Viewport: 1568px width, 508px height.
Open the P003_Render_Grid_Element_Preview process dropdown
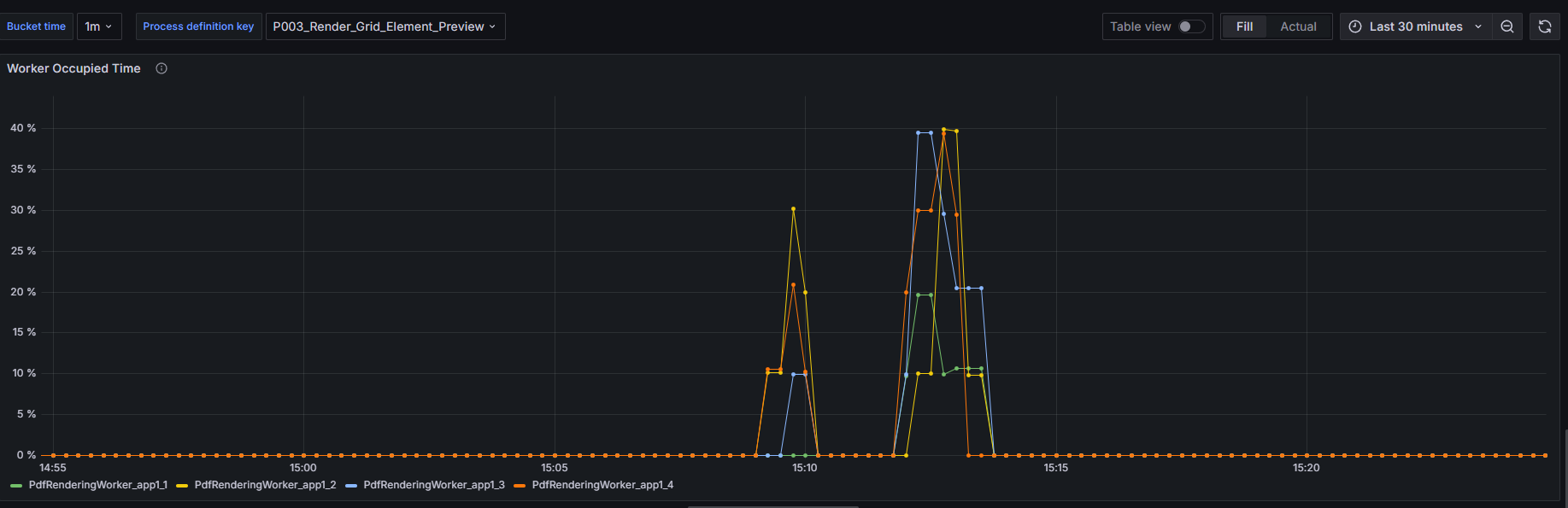coord(385,26)
